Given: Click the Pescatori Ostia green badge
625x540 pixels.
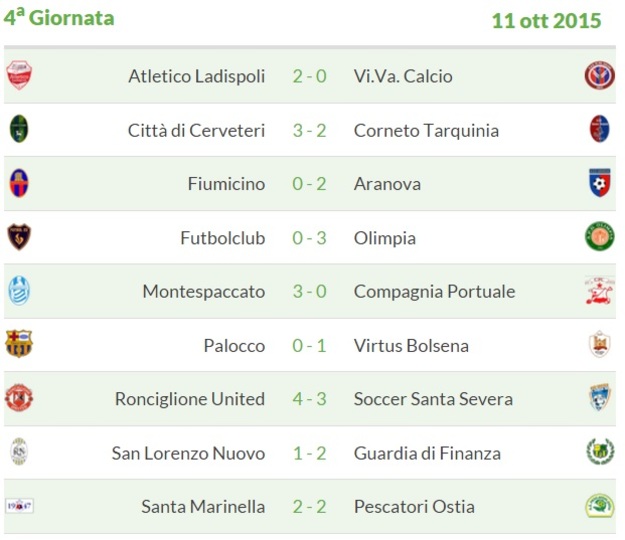Looking at the screenshot, I should point(599,505).
